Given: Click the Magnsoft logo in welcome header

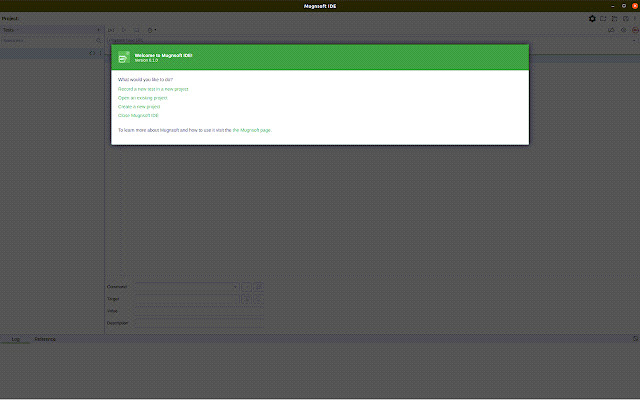Looking at the screenshot, I should (124, 57).
